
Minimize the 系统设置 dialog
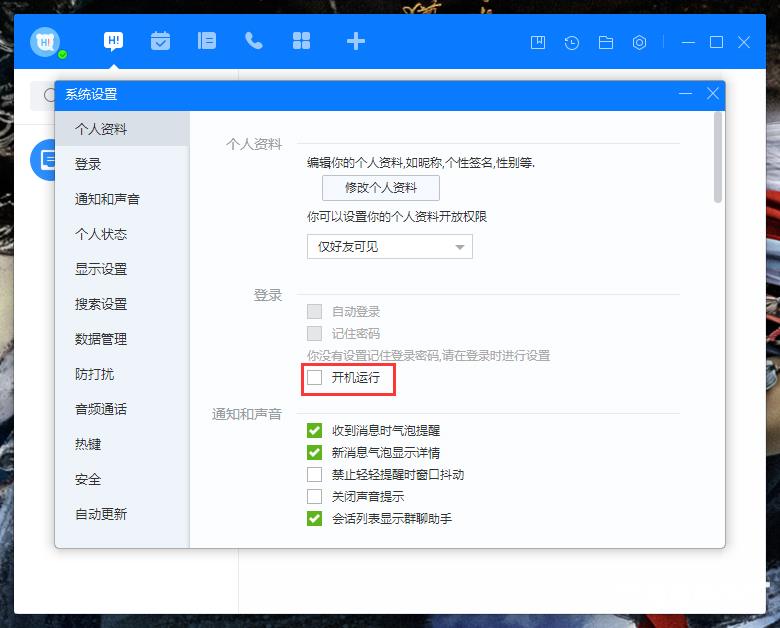685,94
